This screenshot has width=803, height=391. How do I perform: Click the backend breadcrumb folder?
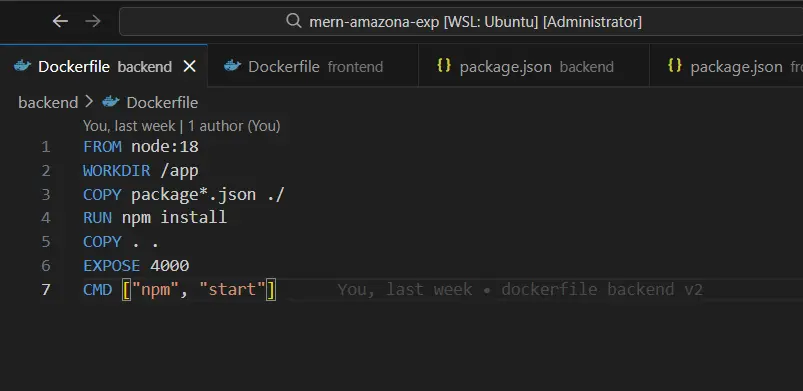tap(48, 102)
